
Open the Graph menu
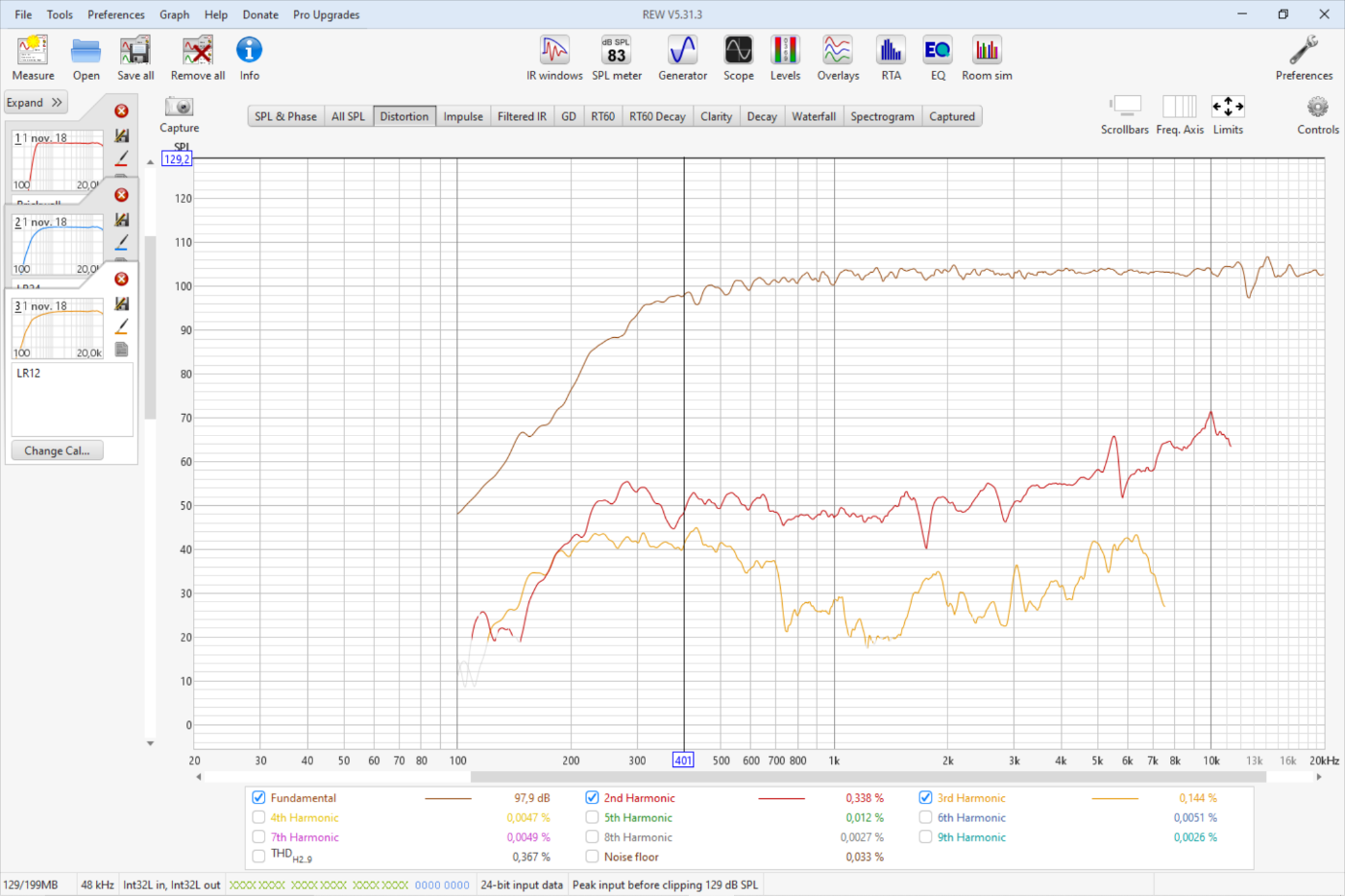point(174,14)
